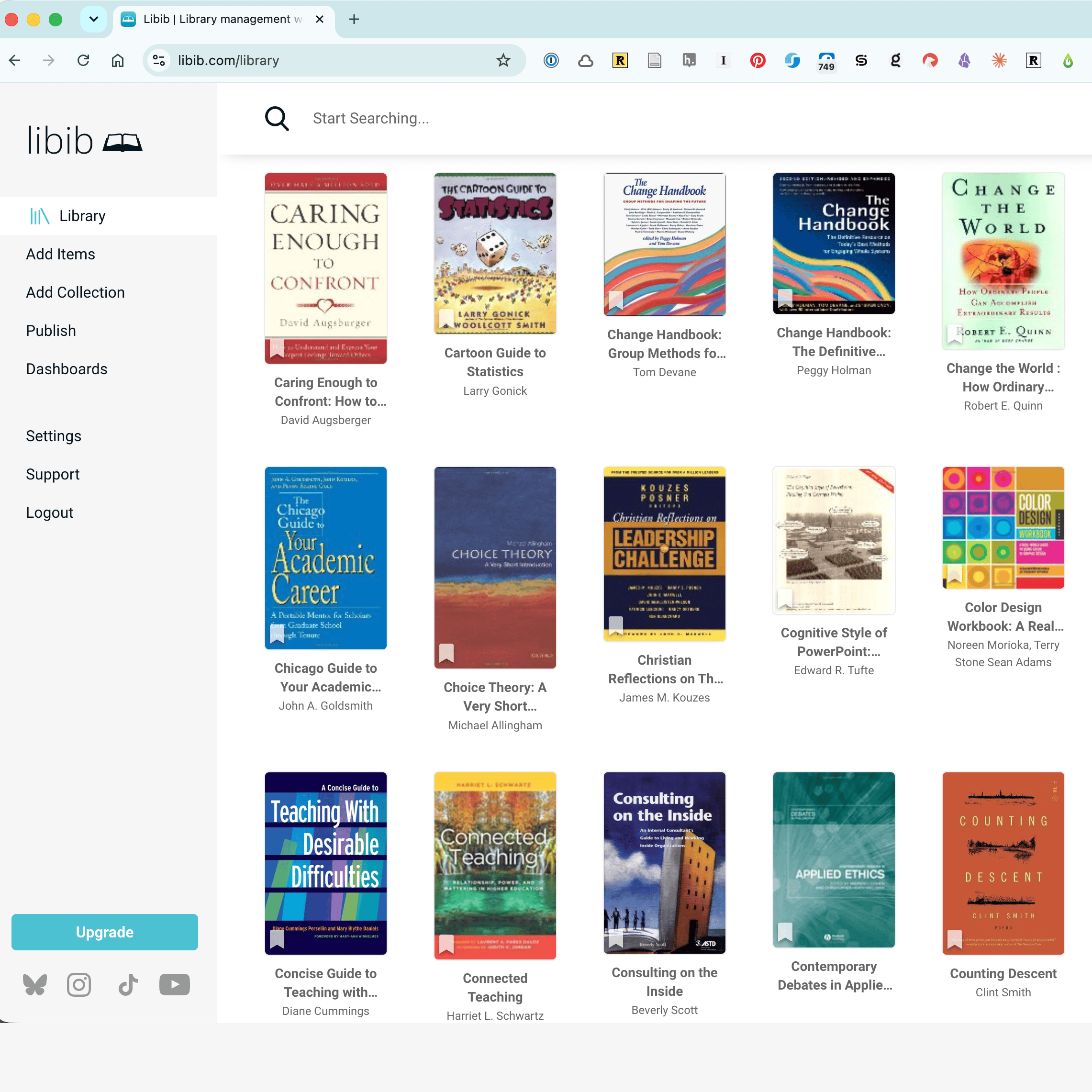Open the tab search dropdown chevron
Screen dimensions: 1092x1092
94,19
